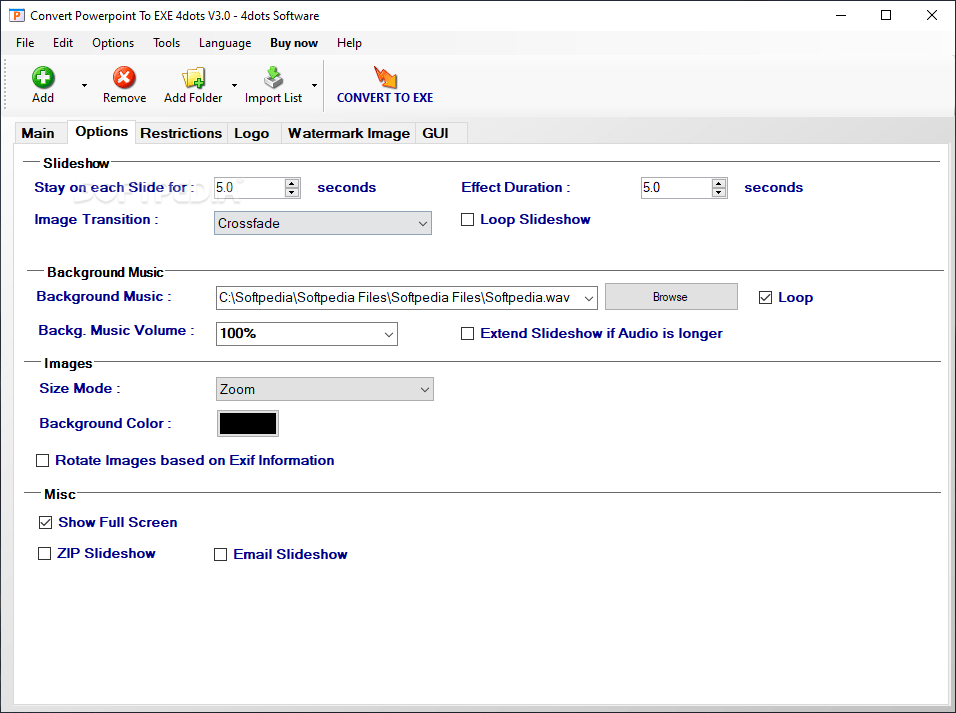
Task: Open the Backg. Music Volume 100% dropdown
Action: pos(307,334)
